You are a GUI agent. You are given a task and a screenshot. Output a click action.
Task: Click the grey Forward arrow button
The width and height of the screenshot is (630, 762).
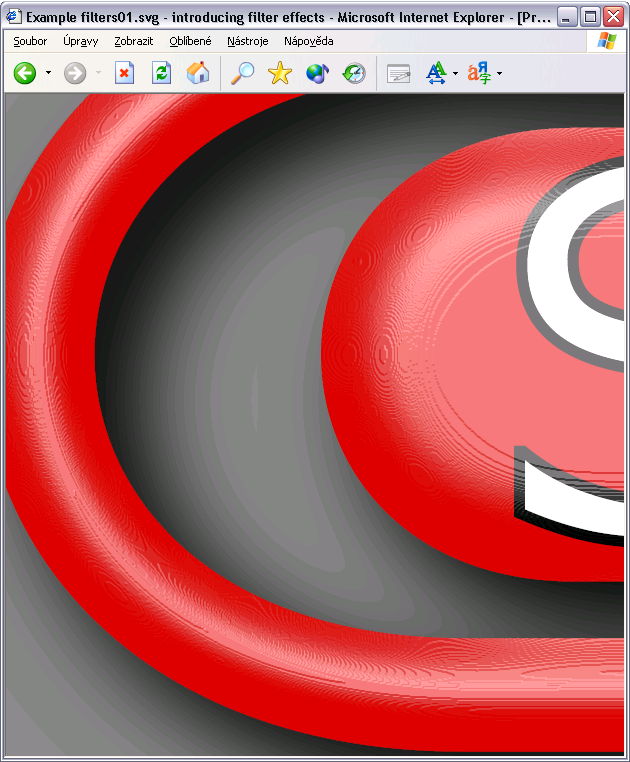tap(75, 73)
